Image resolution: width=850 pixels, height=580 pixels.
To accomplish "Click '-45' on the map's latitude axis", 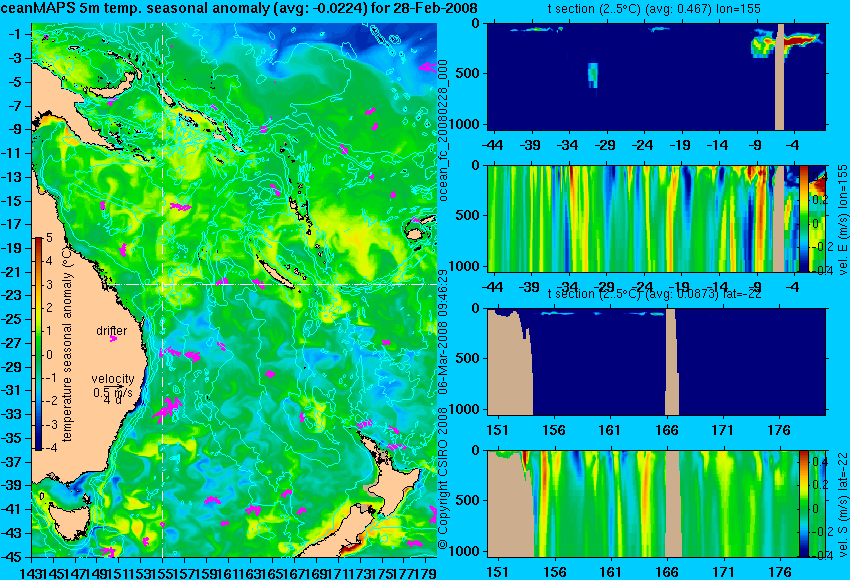I will 12,557.
